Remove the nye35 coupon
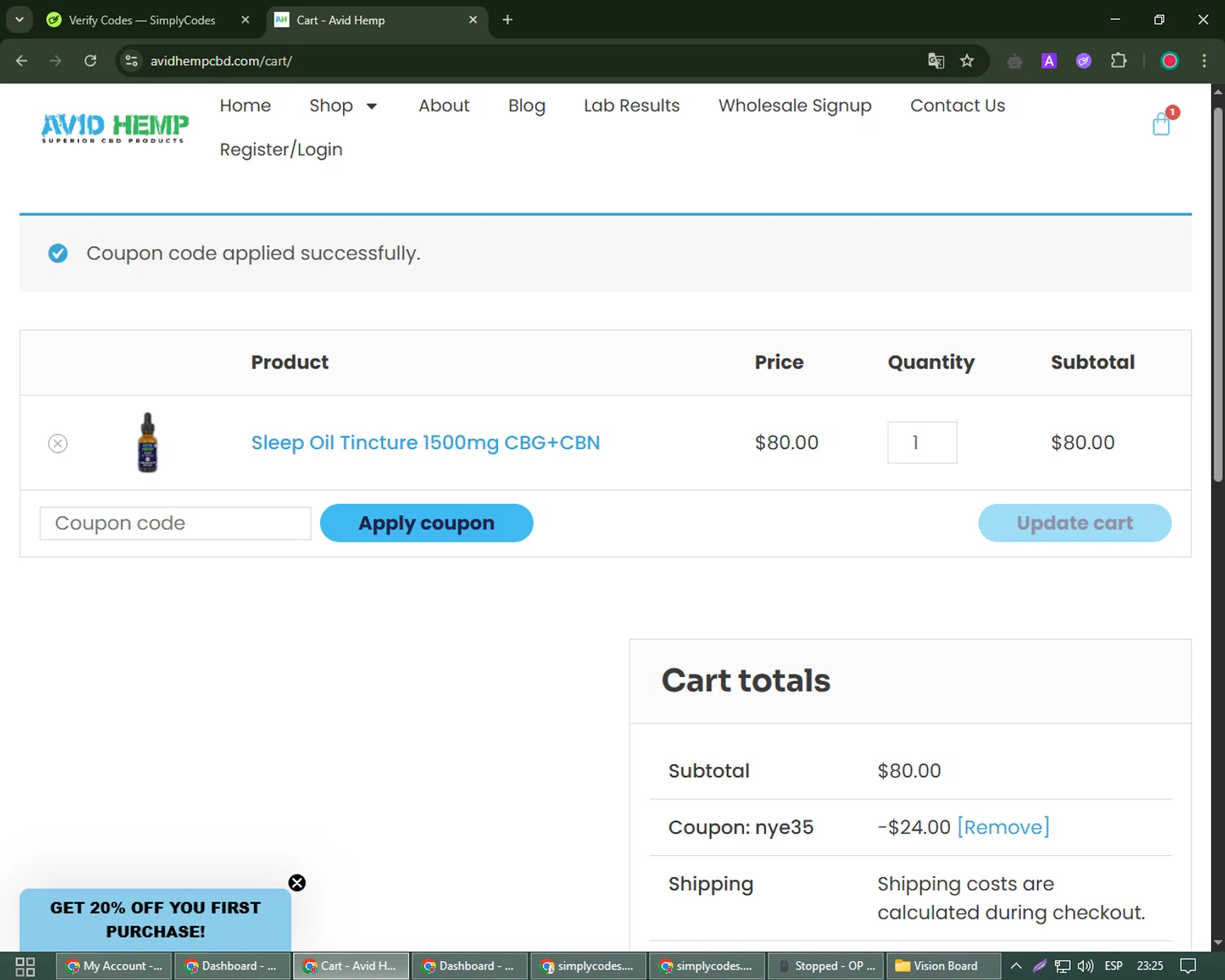Viewport: 1225px width, 980px height. point(1003,827)
